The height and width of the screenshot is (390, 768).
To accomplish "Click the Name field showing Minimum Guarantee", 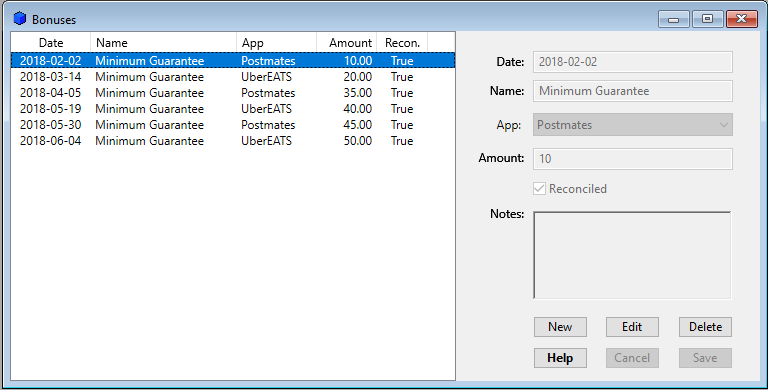I will click(633, 91).
